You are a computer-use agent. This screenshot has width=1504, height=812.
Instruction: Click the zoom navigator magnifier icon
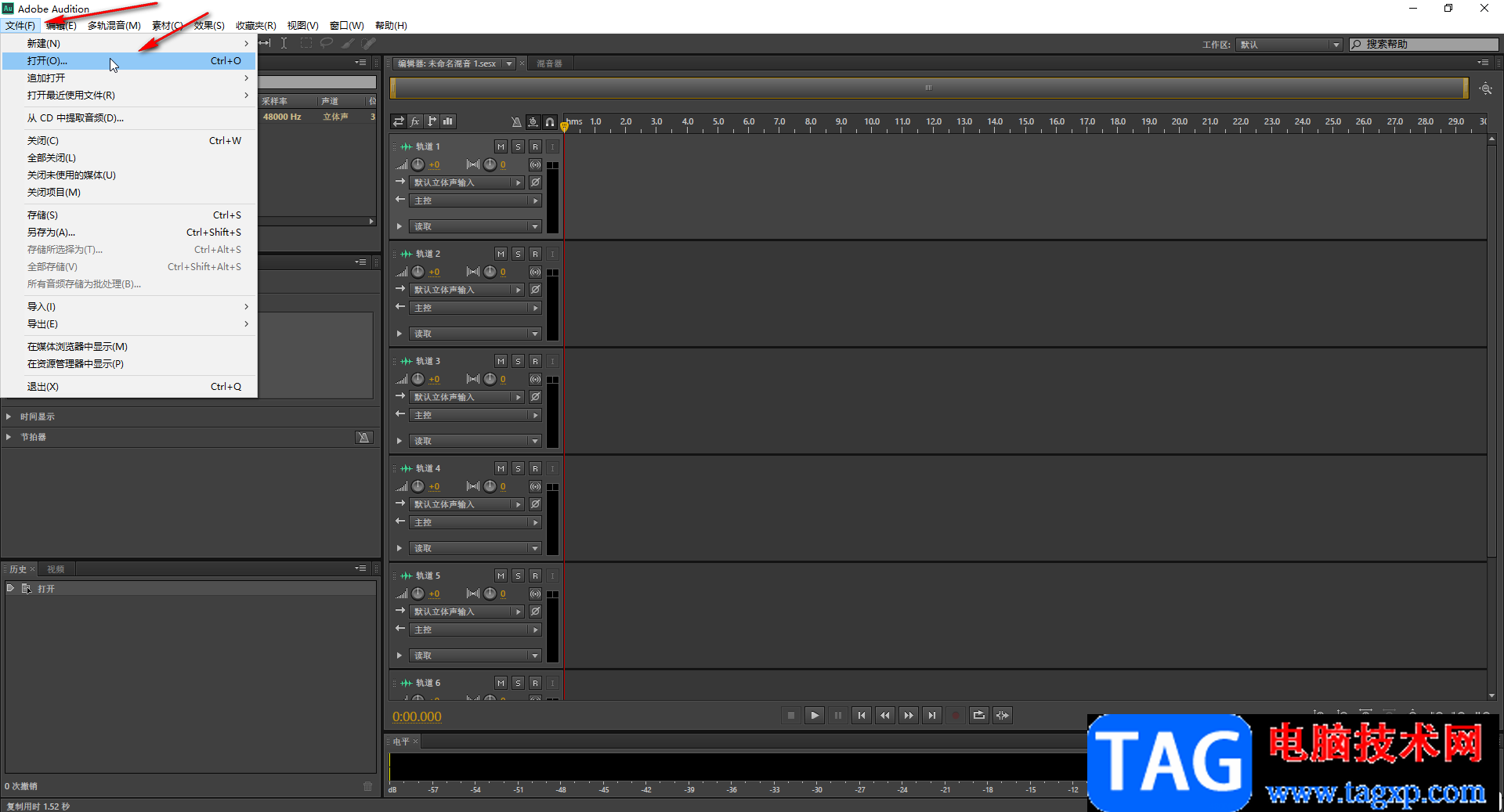point(1485,88)
